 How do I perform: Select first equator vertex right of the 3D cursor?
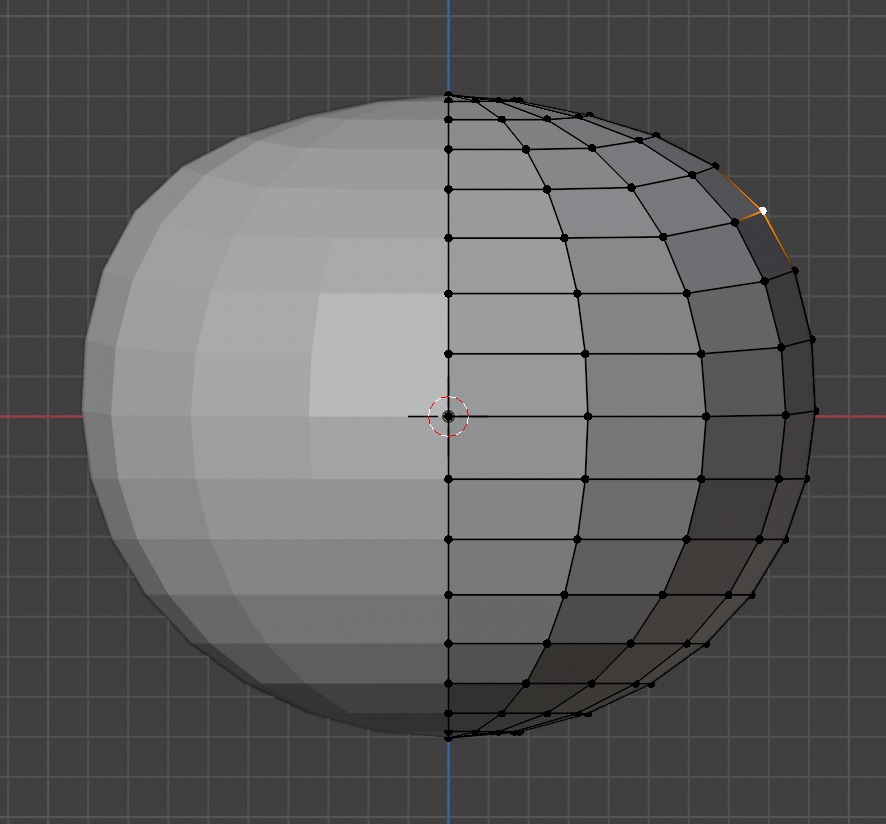coord(588,416)
